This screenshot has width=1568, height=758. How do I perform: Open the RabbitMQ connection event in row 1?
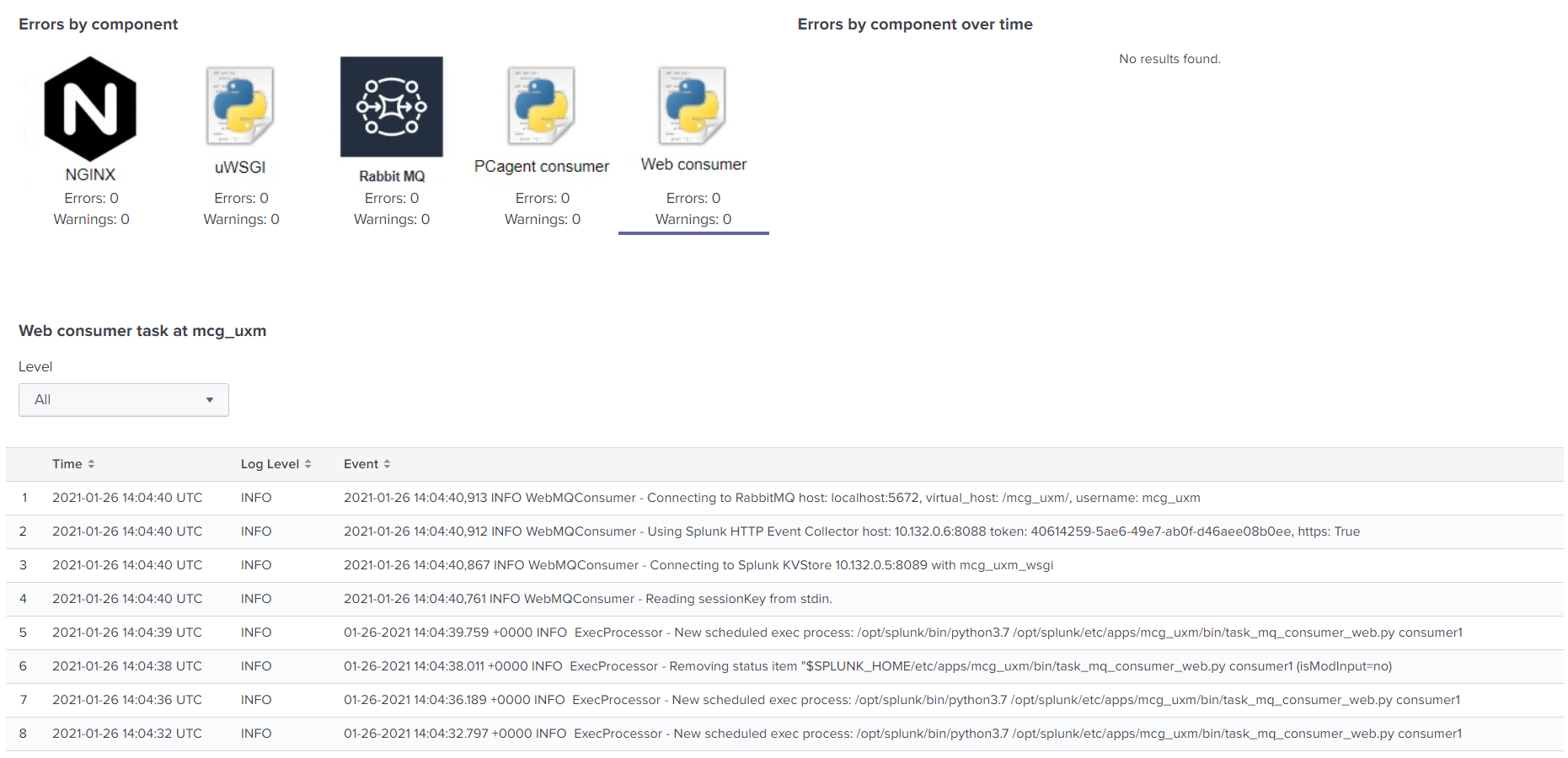[x=771, y=498]
